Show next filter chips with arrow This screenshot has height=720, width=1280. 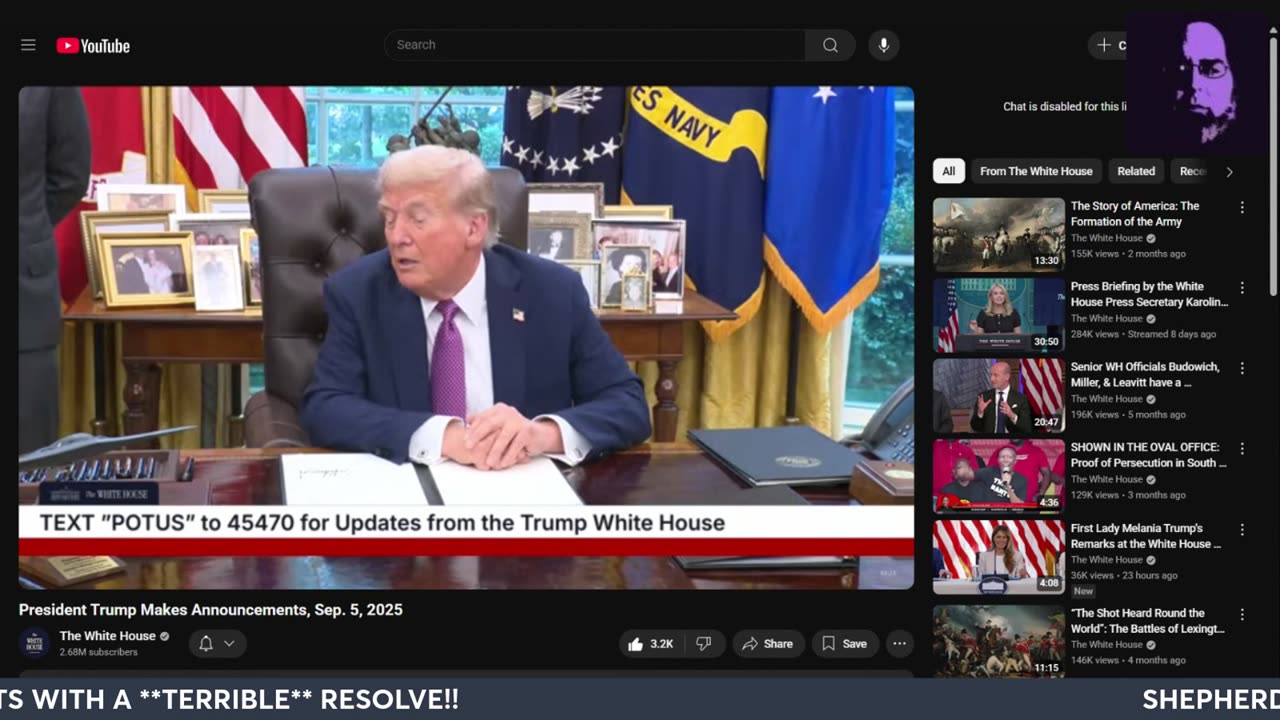1229,172
